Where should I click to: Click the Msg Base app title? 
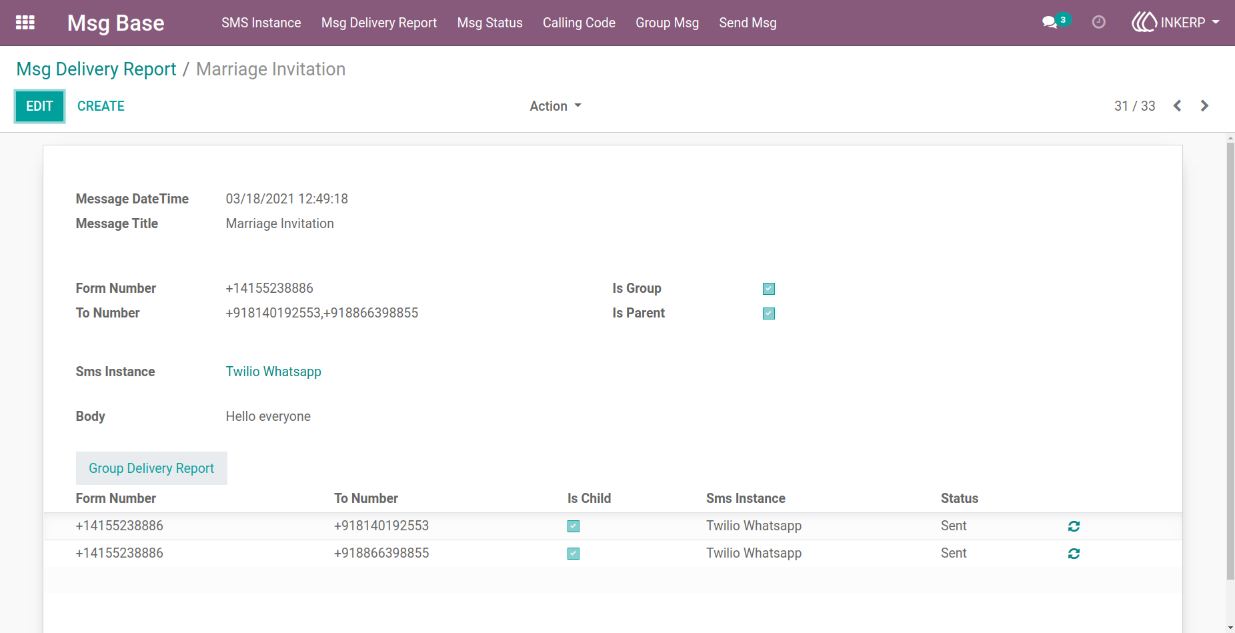pyautogui.click(x=116, y=22)
